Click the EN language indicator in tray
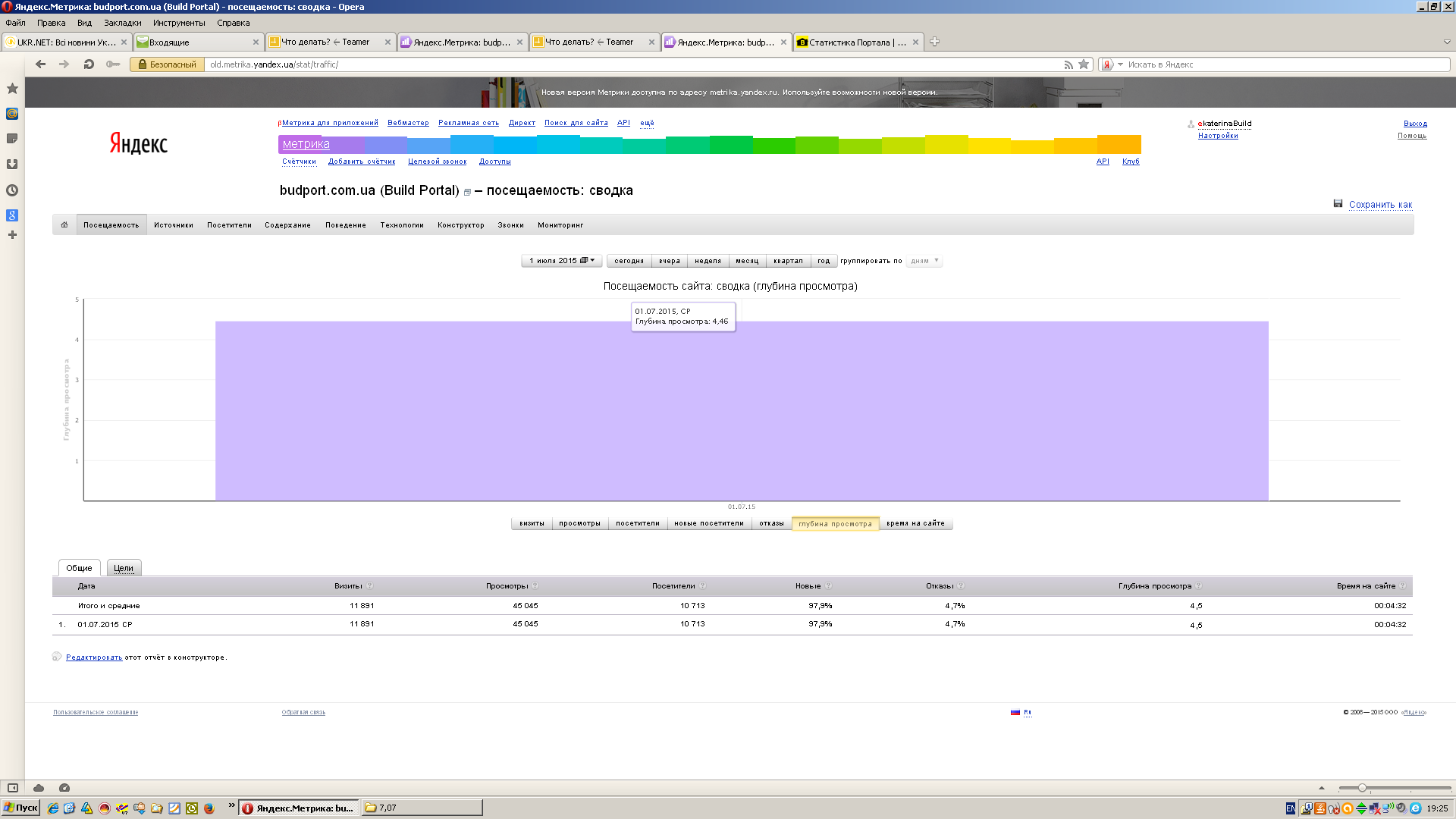1456x819 pixels. click(x=1291, y=808)
